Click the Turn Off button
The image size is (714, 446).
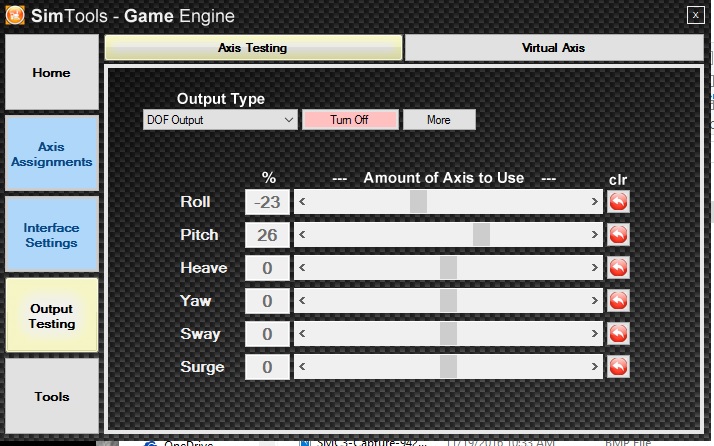point(350,120)
